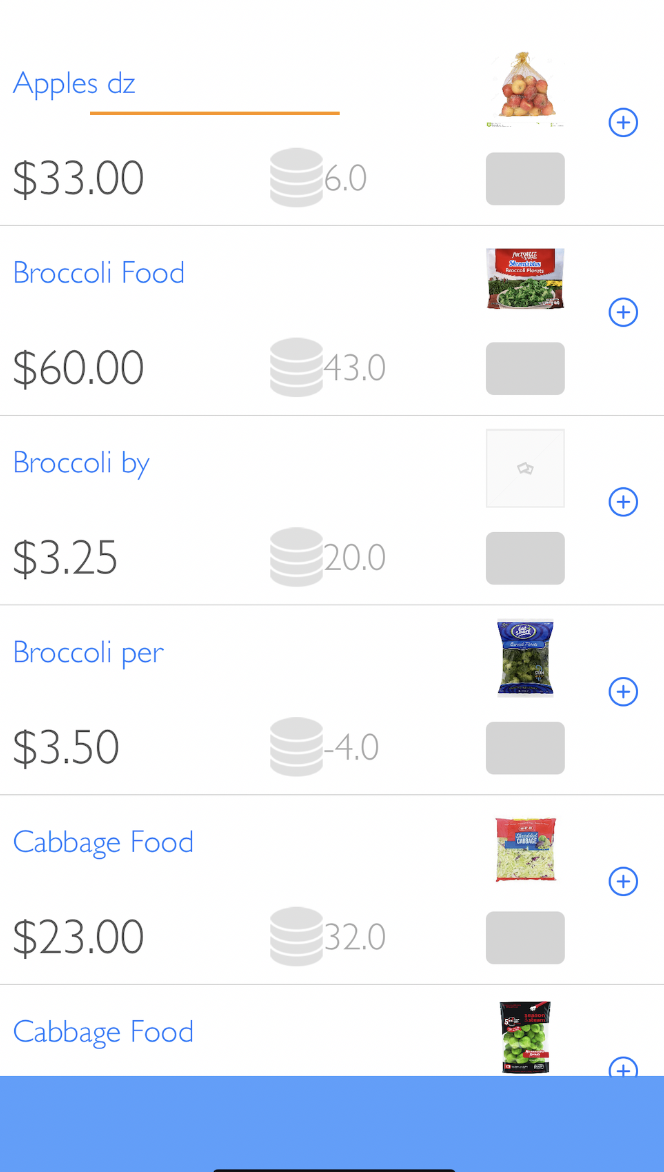Viewport: 664px width, 1172px height.
Task: Click the gray quantity box for Apples dz
Action: point(525,179)
